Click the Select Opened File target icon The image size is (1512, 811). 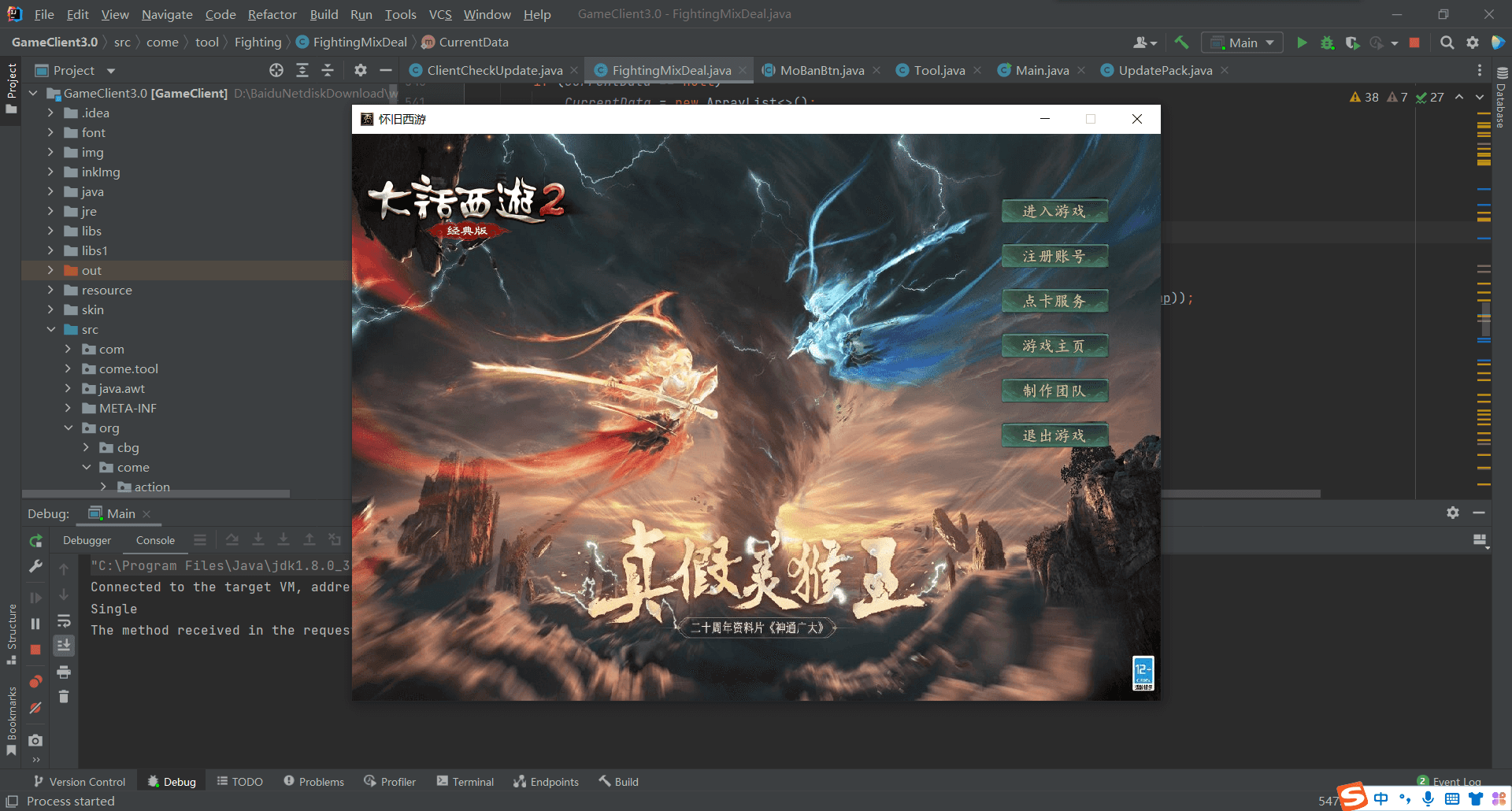(276, 70)
